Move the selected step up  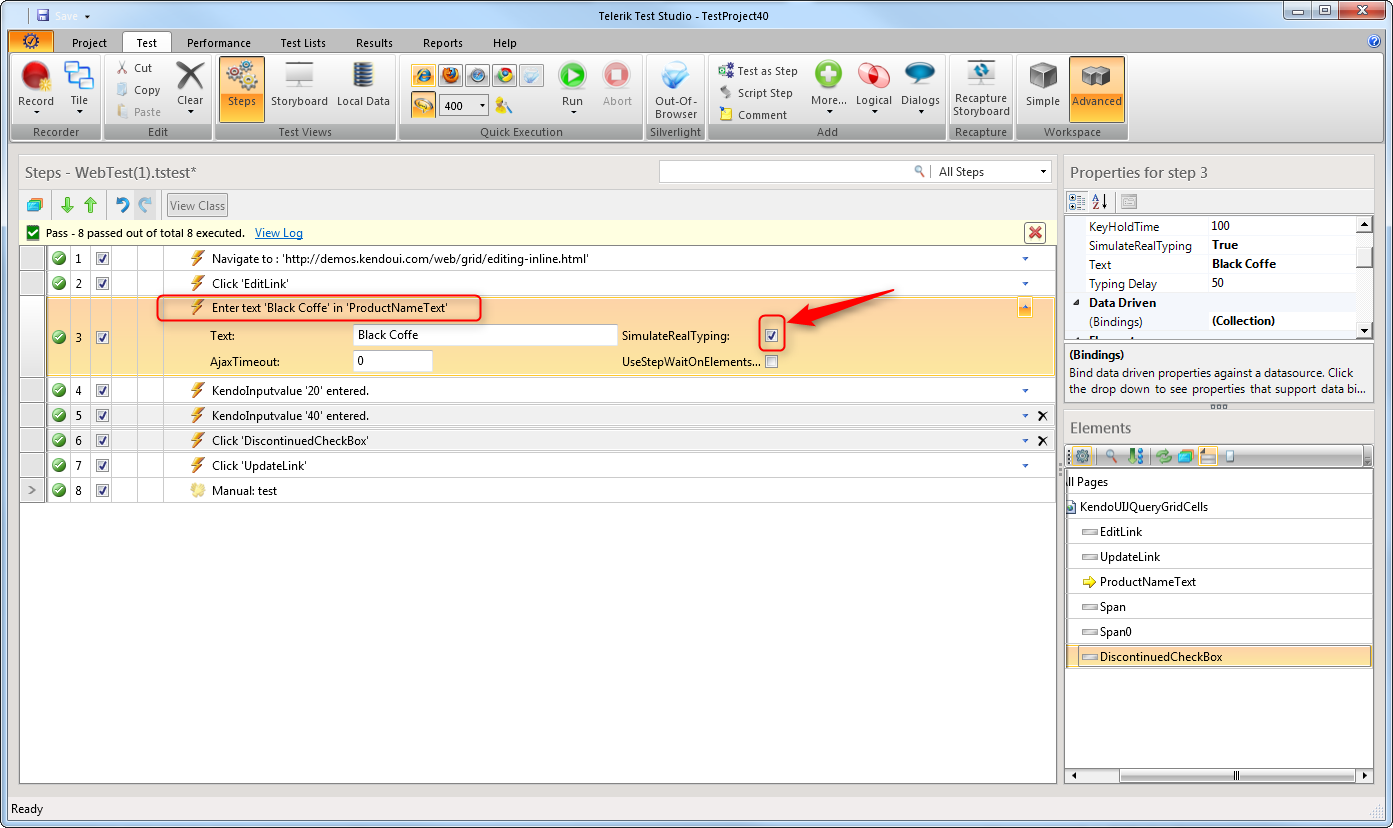point(90,205)
